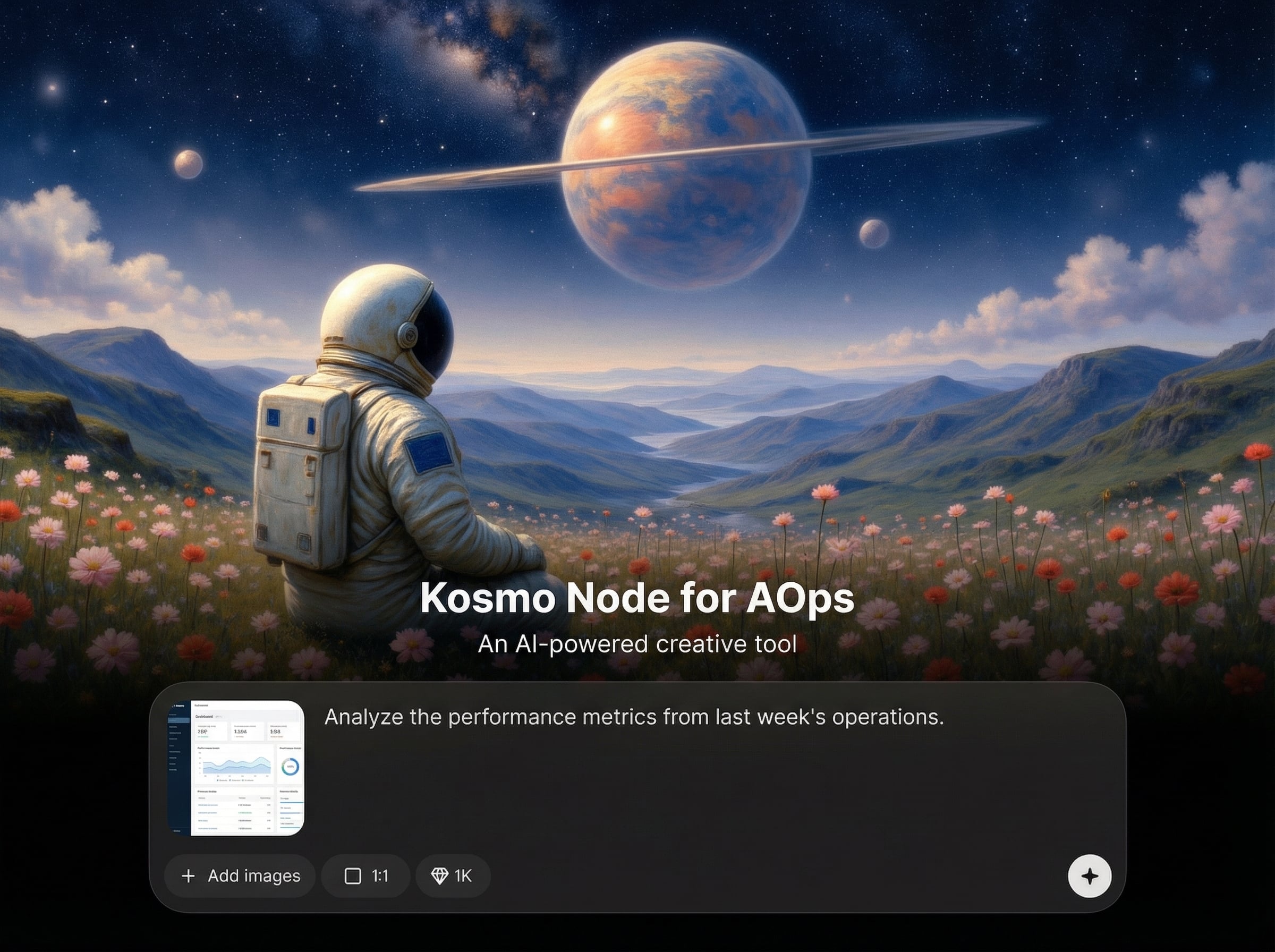
Task: Open the attached dashboard image thumbnail
Action: [x=236, y=768]
